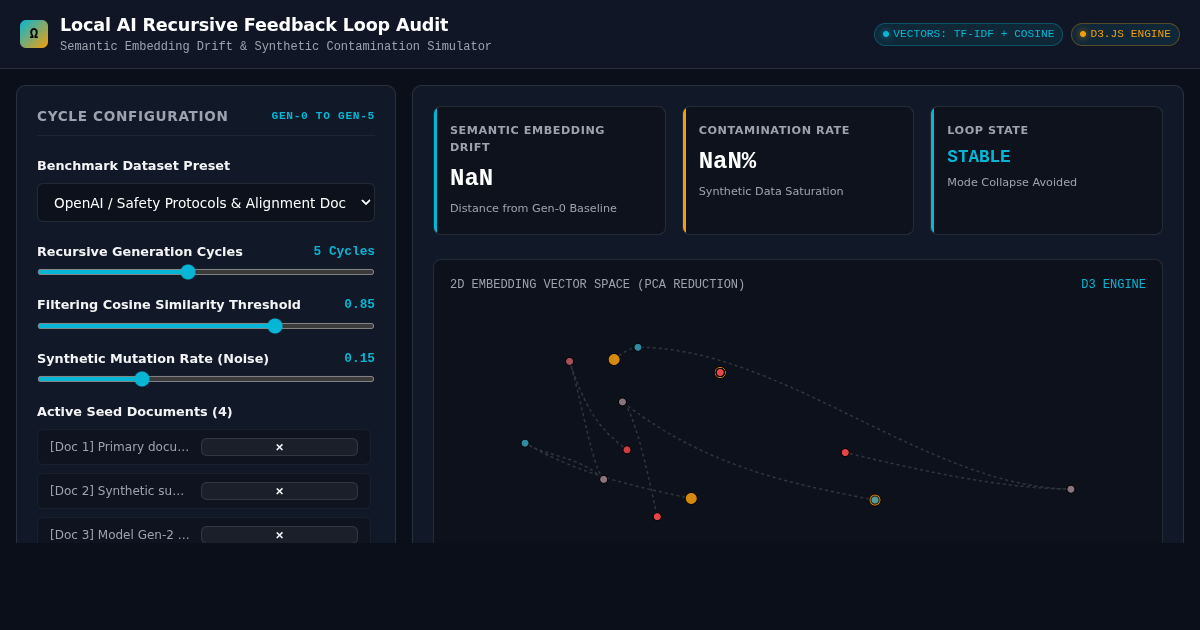Click the "[Doc 3] Model Gen-2 ..." label

(120, 535)
